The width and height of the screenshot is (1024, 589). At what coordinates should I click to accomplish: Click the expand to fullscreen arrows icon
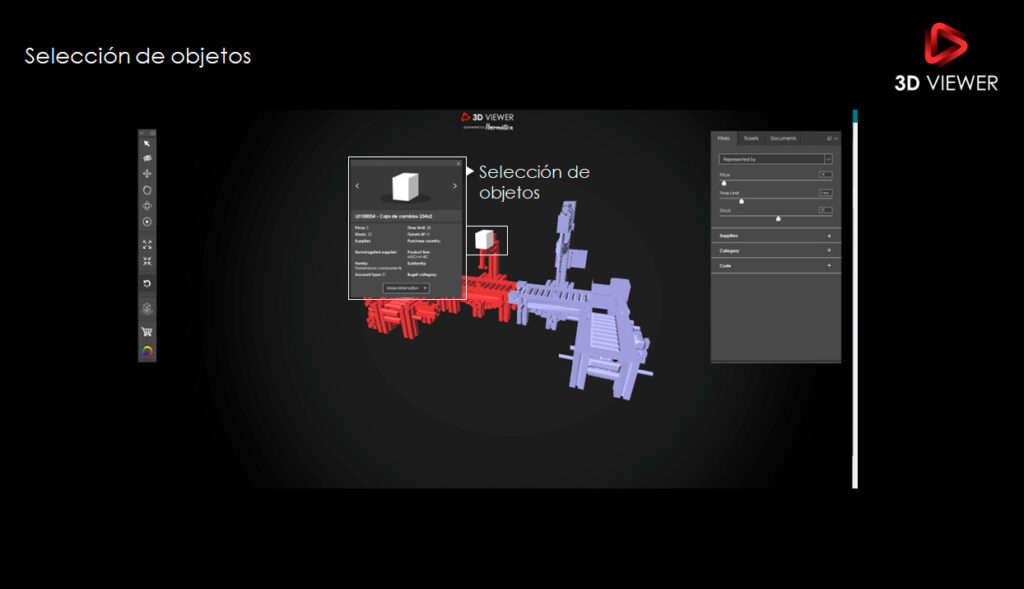pos(147,244)
